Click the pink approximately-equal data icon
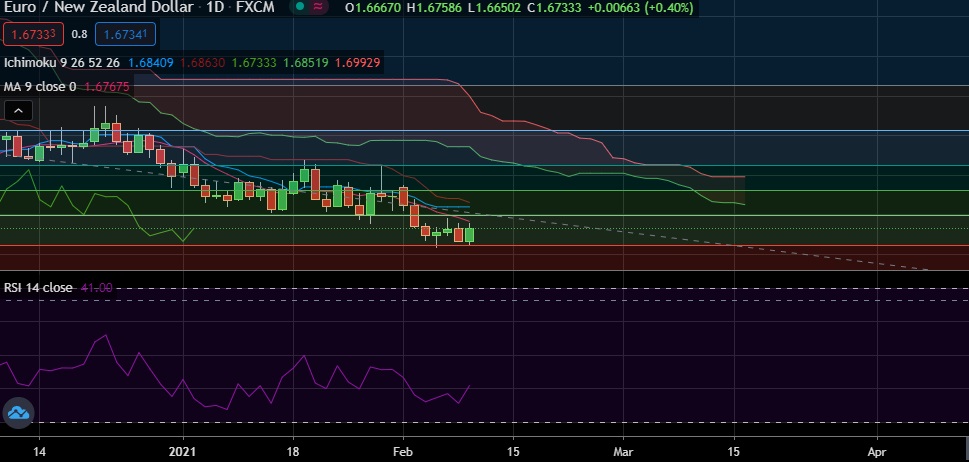969x462 pixels. tap(318, 7)
